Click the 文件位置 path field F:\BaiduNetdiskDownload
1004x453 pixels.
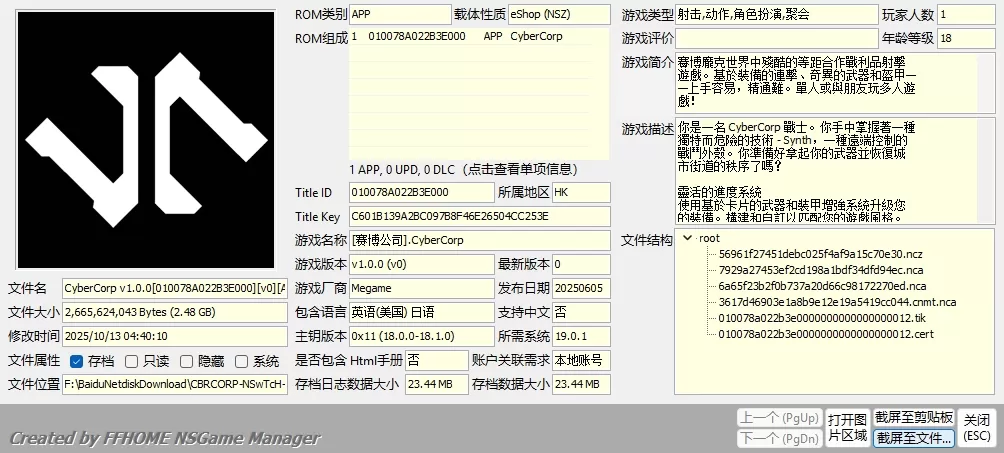[x=175, y=384]
